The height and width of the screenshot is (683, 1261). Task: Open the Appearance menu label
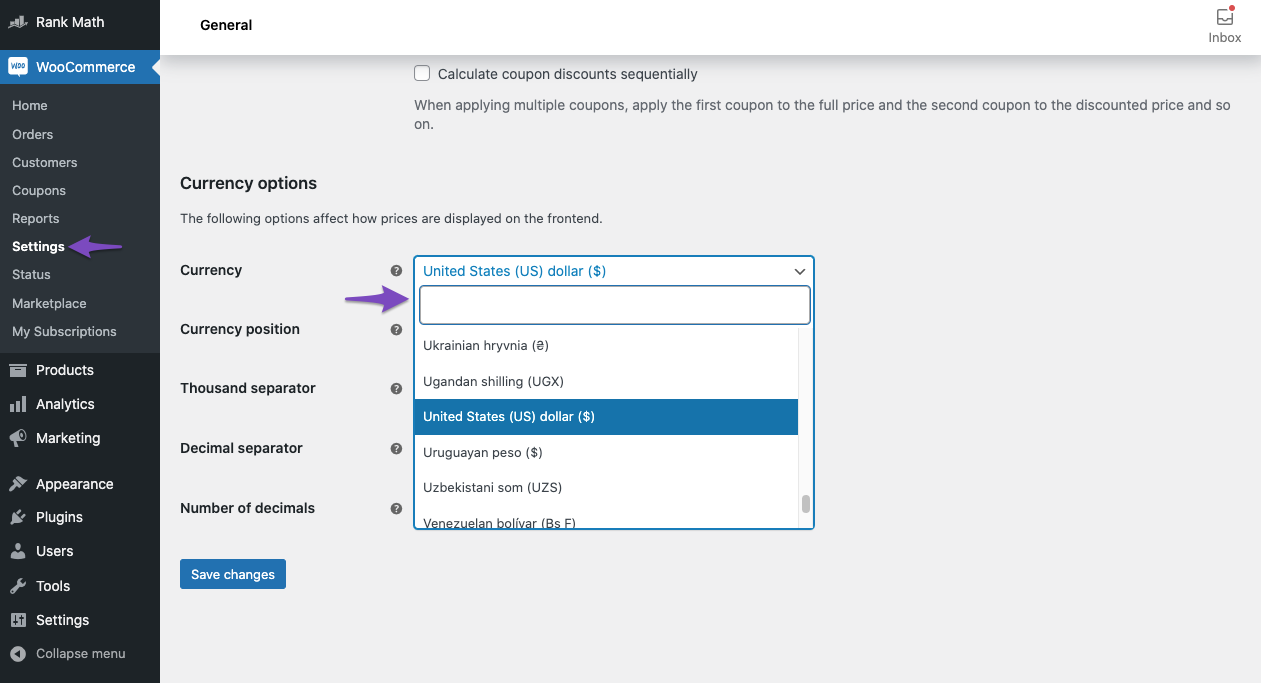click(75, 484)
